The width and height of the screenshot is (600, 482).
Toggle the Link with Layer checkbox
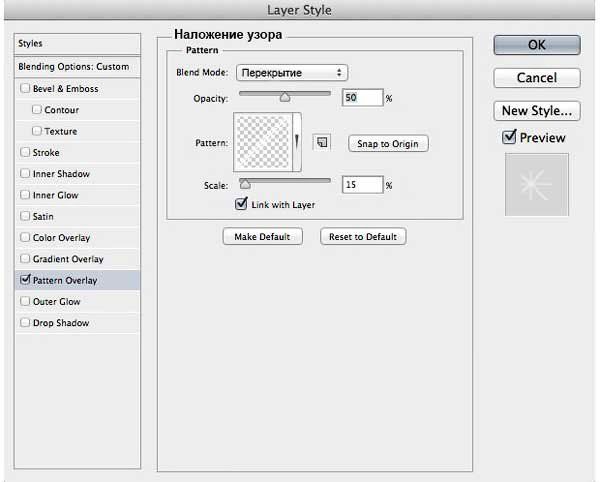(x=241, y=205)
